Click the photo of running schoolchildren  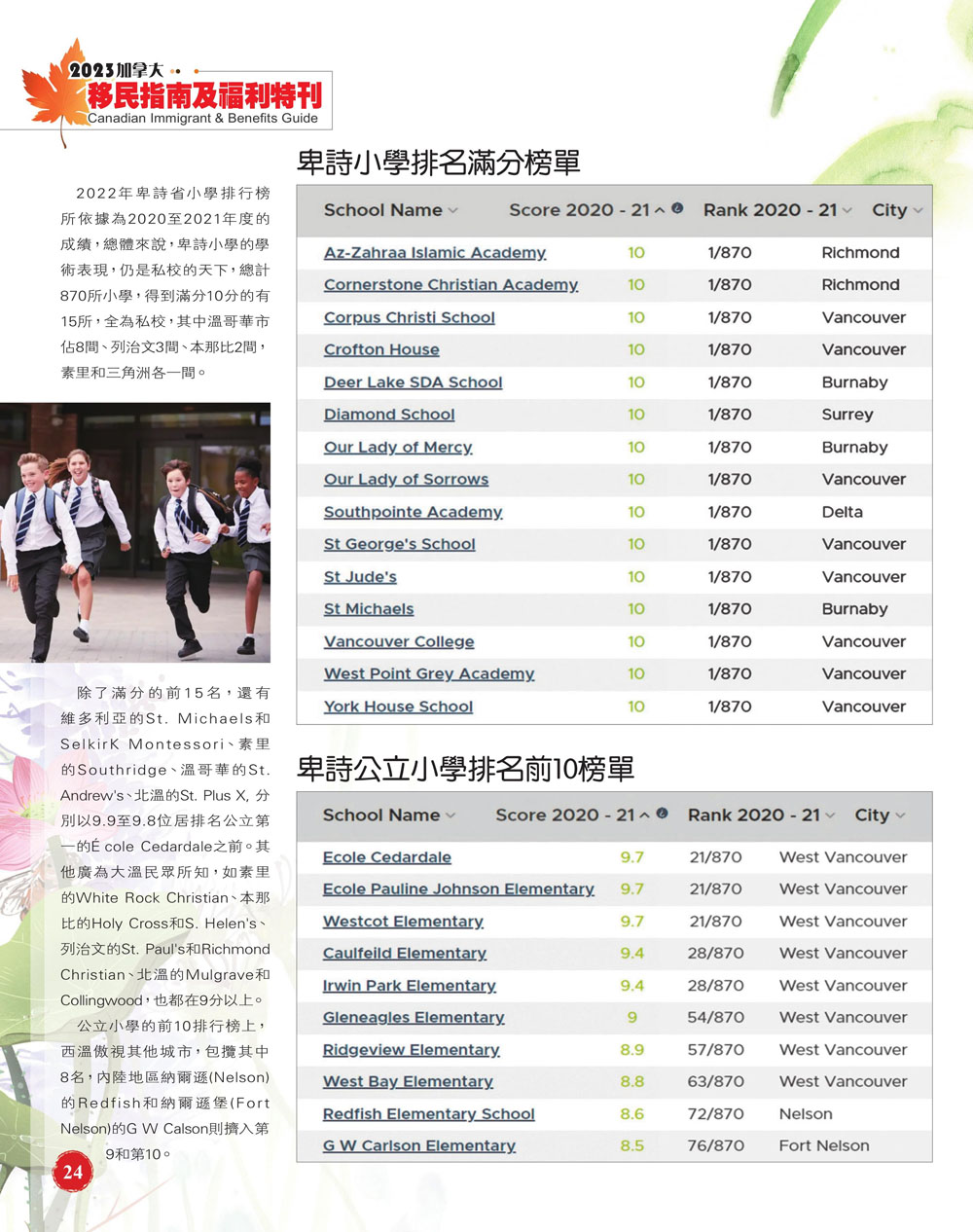[x=135, y=532]
